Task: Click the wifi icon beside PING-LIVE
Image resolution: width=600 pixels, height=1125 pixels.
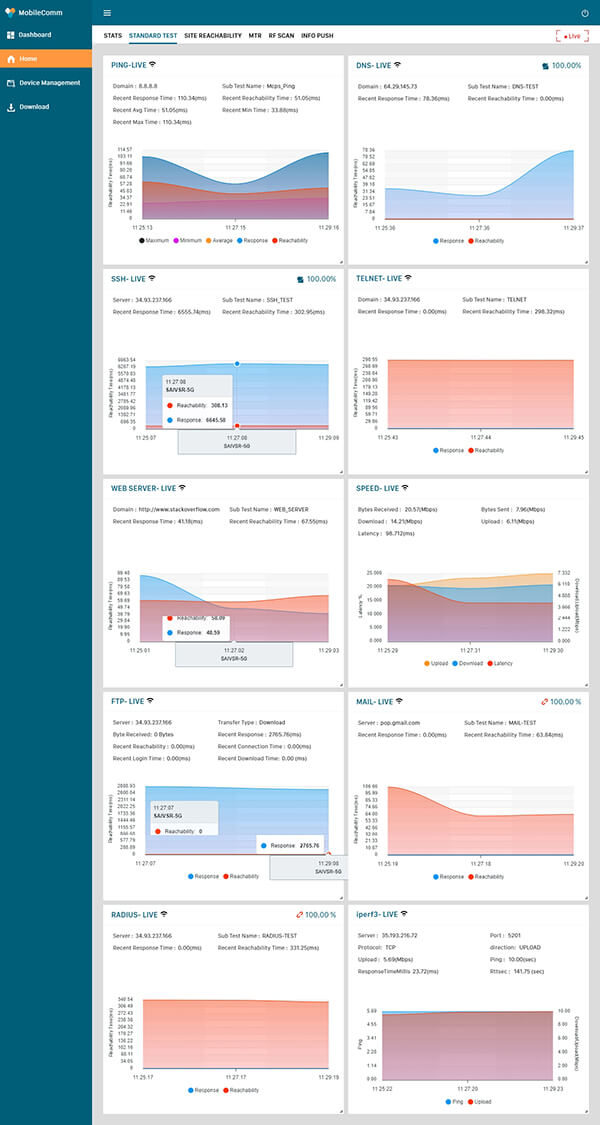Action: [x=153, y=64]
